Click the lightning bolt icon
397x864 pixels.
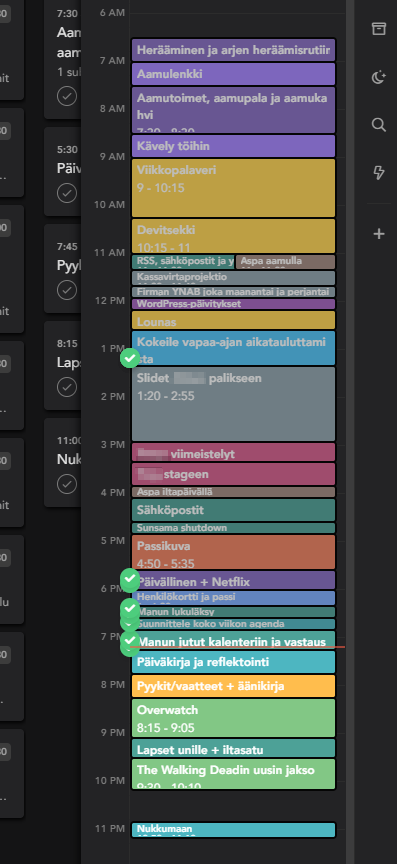click(378, 173)
